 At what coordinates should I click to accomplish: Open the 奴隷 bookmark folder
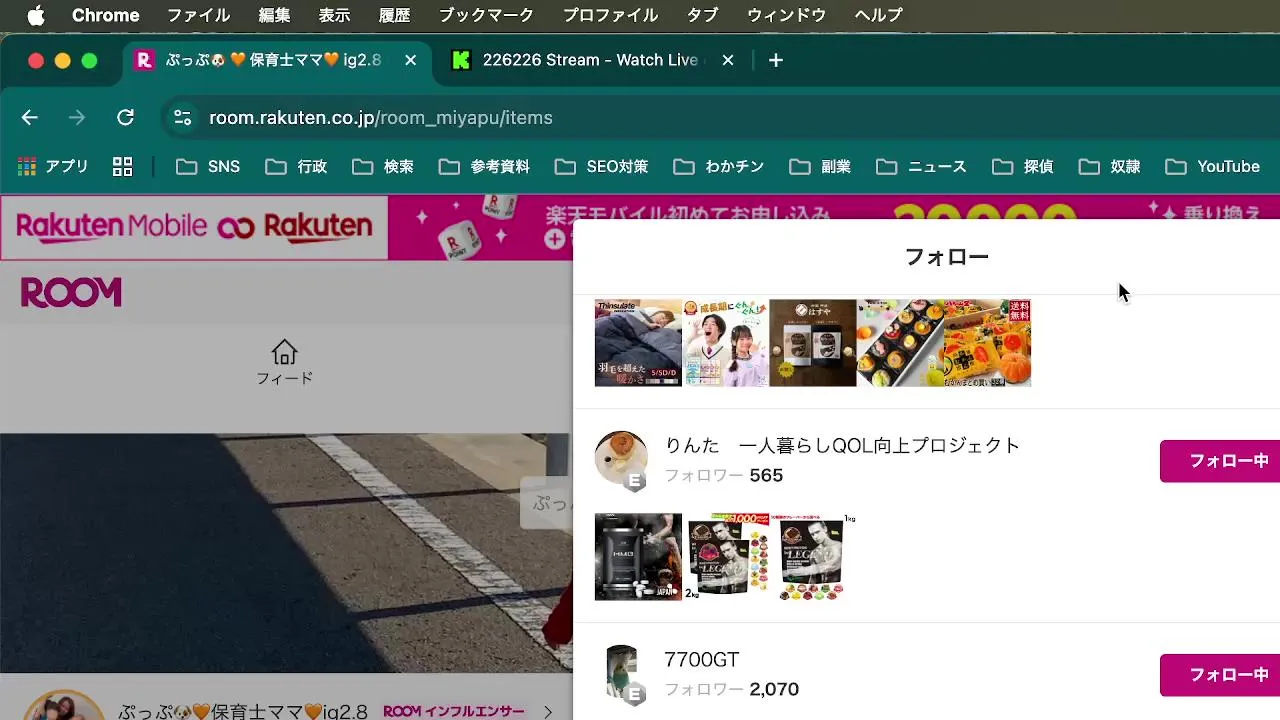(x=1110, y=167)
